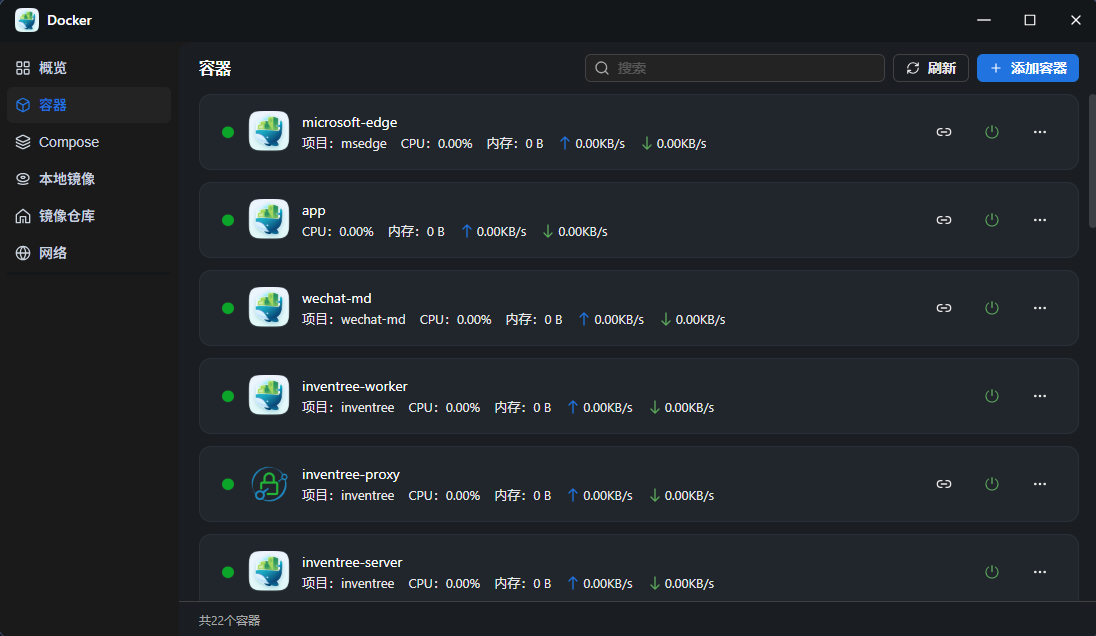Toggle power for inventree-server
The width and height of the screenshot is (1096, 636).
pos(992,572)
